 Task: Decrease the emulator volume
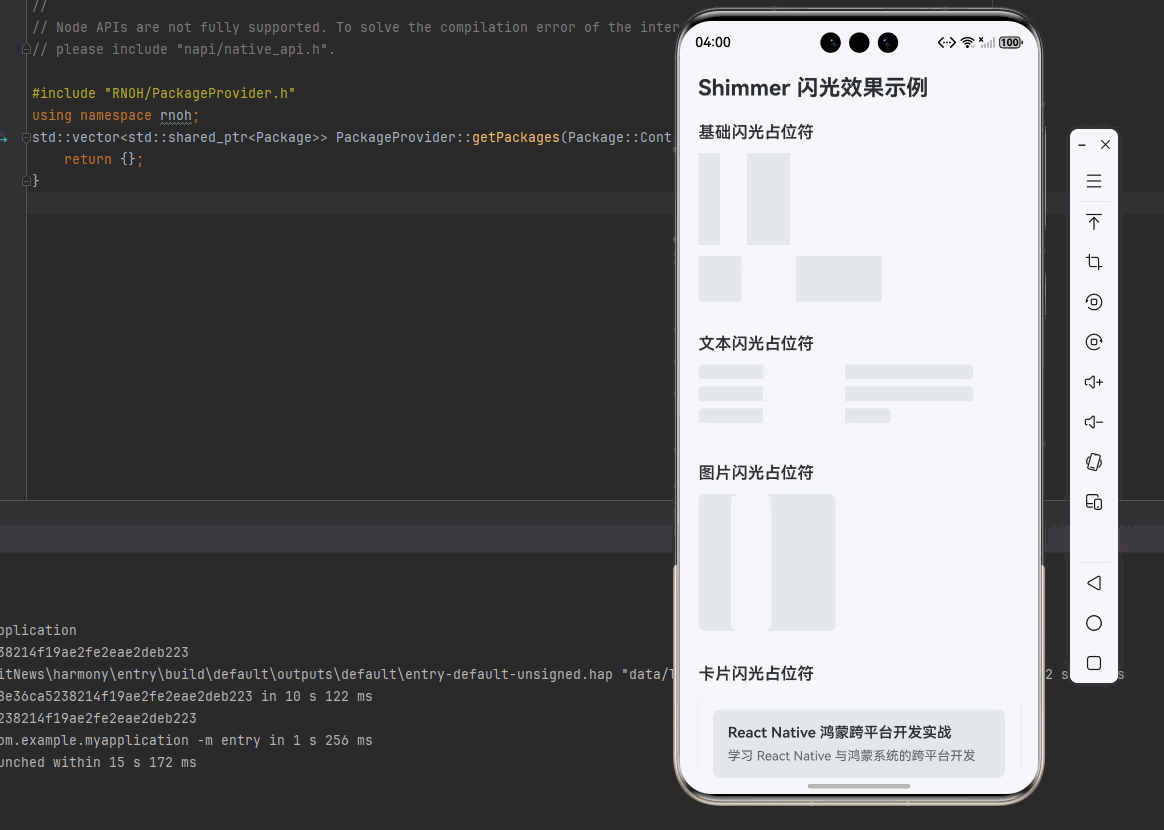1093,422
